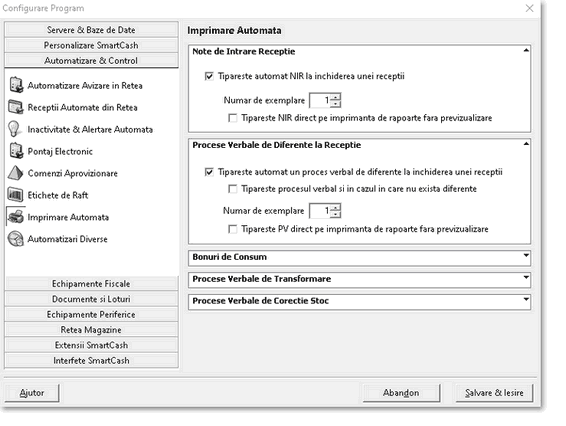Click the Pontaj Electronic icon

[x=16, y=151]
